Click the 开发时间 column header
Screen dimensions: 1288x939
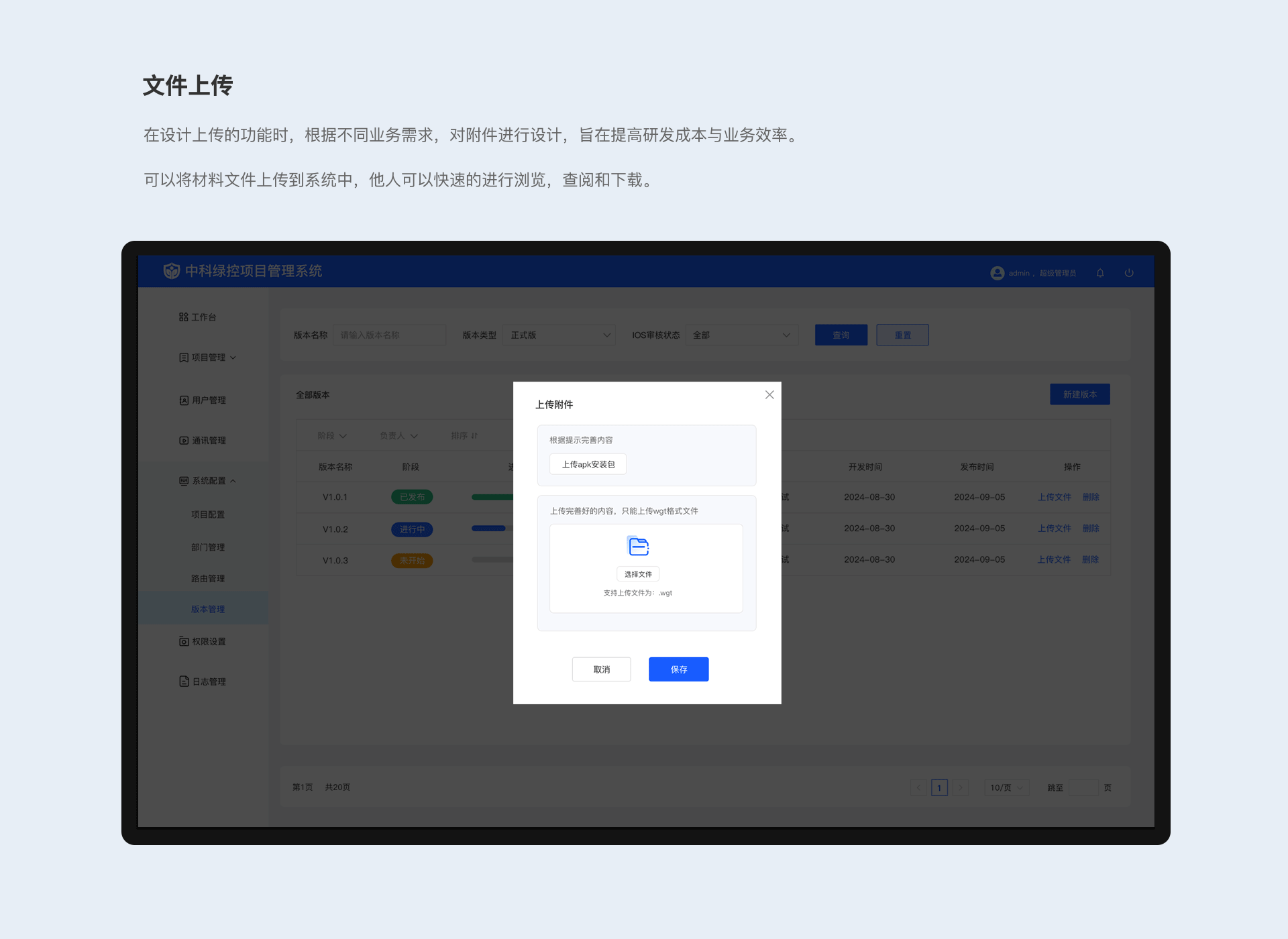pyautogui.click(x=865, y=467)
